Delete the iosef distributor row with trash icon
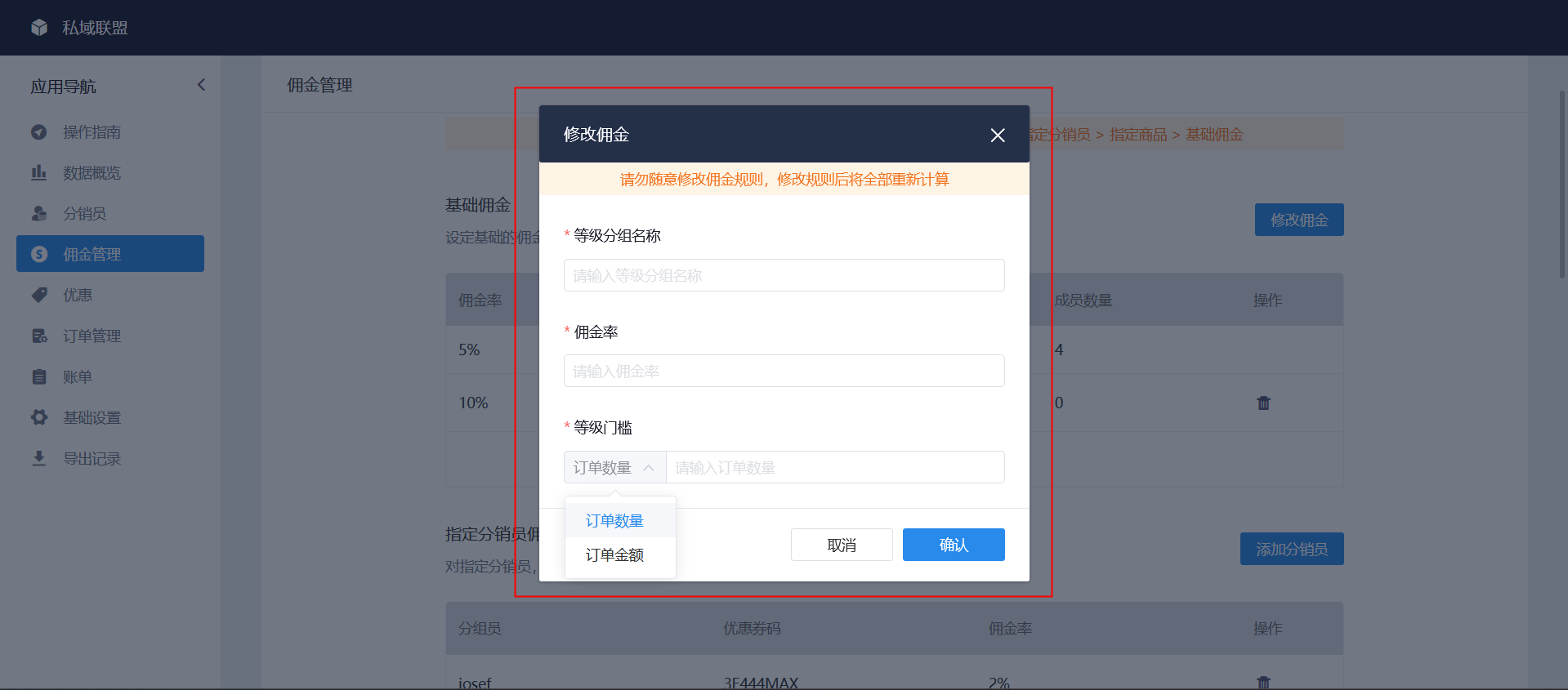The height and width of the screenshot is (690, 1568). (x=1263, y=683)
